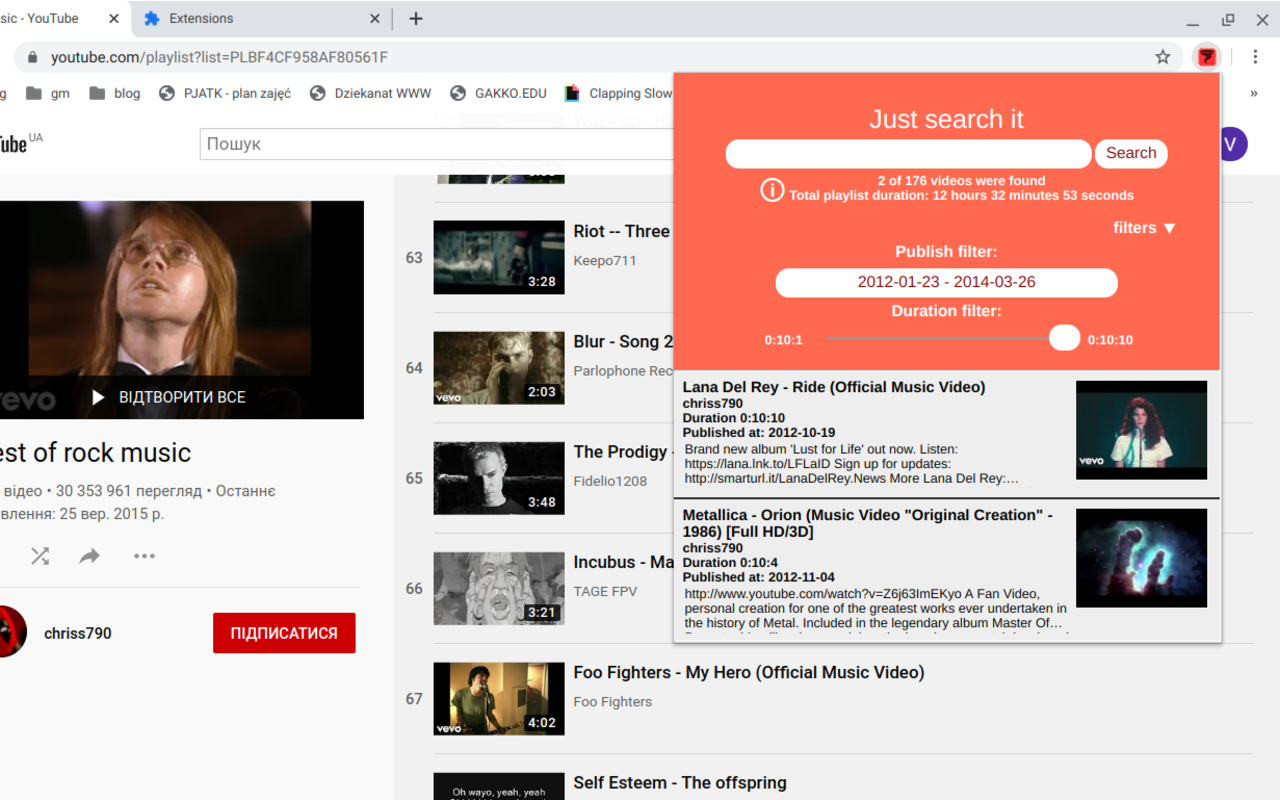Open The Prodigy video thumbnail
Image resolution: width=1280 pixels, height=800 pixels.
(499, 478)
